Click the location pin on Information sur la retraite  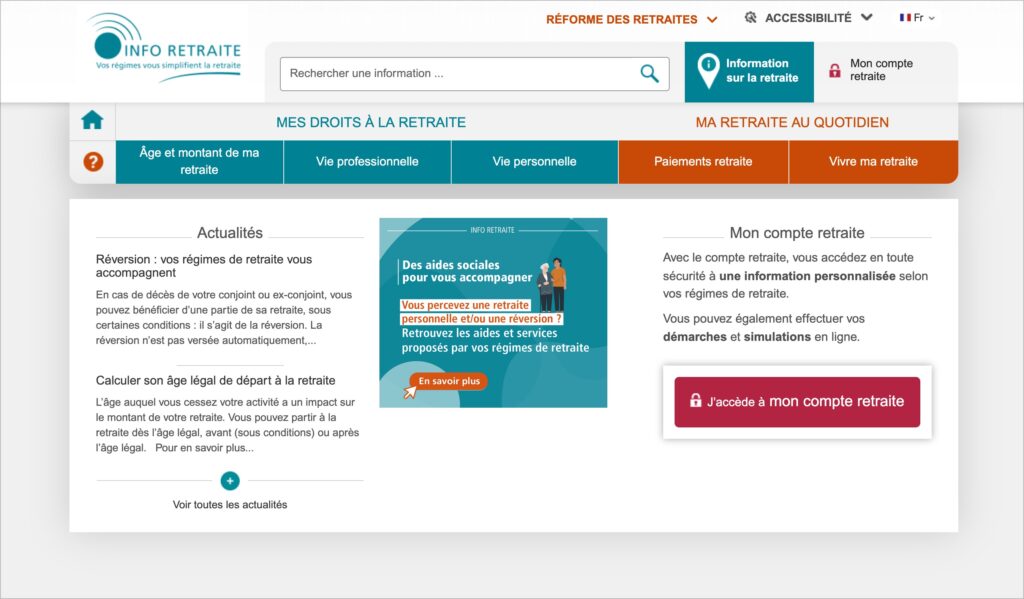point(708,70)
